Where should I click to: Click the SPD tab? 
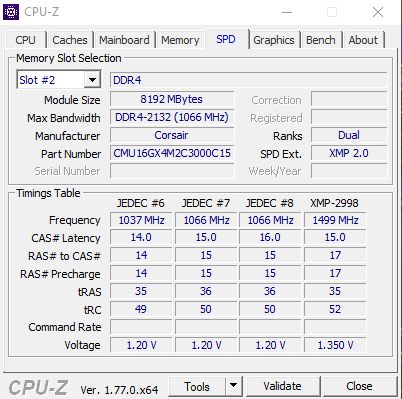pyautogui.click(x=226, y=39)
